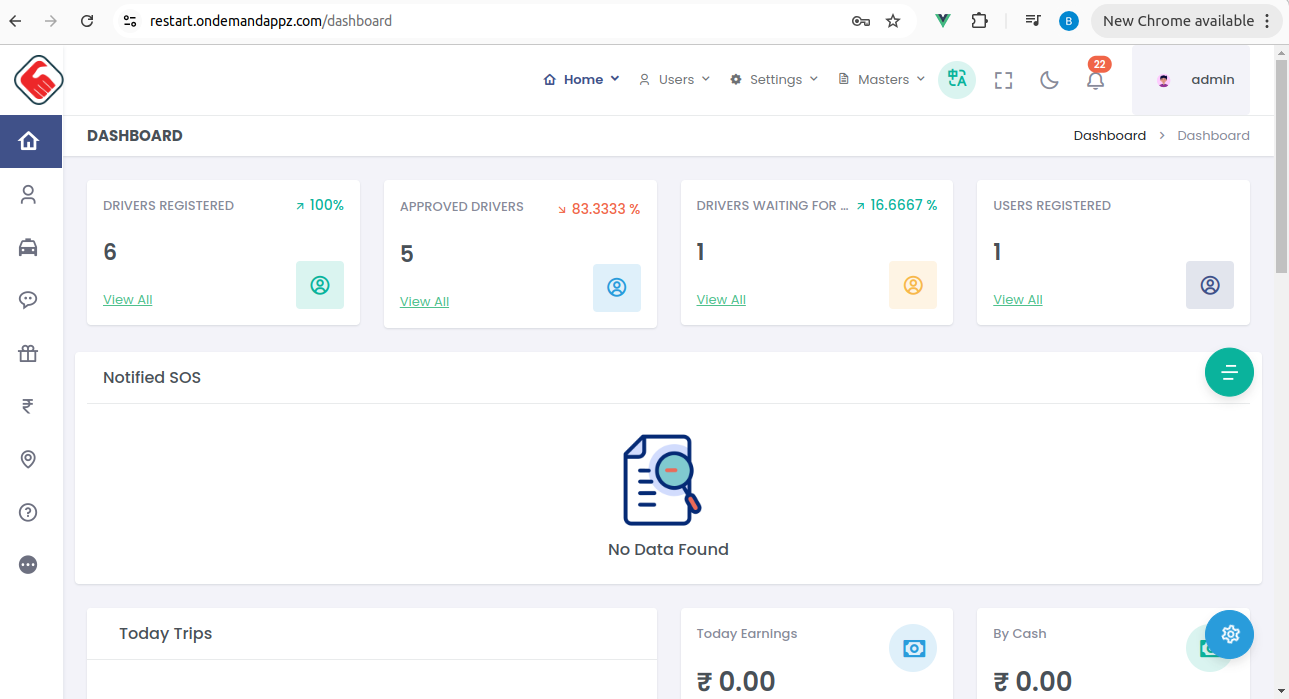Select the location pin icon in sidebar

(x=27, y=459)
